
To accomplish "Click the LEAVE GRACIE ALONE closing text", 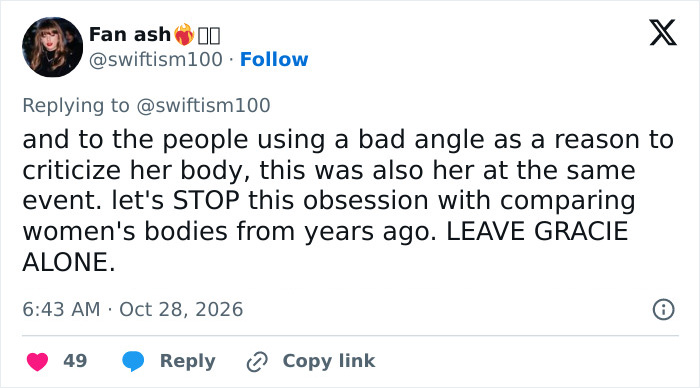I will pyautogui.click(x=325, y=246).
